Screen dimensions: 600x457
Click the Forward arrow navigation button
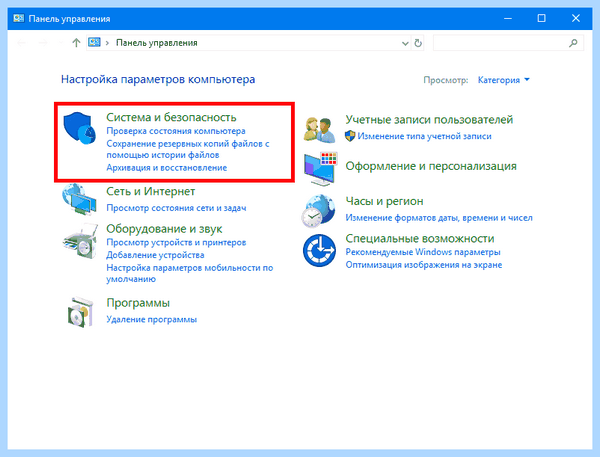click(42, 42)
